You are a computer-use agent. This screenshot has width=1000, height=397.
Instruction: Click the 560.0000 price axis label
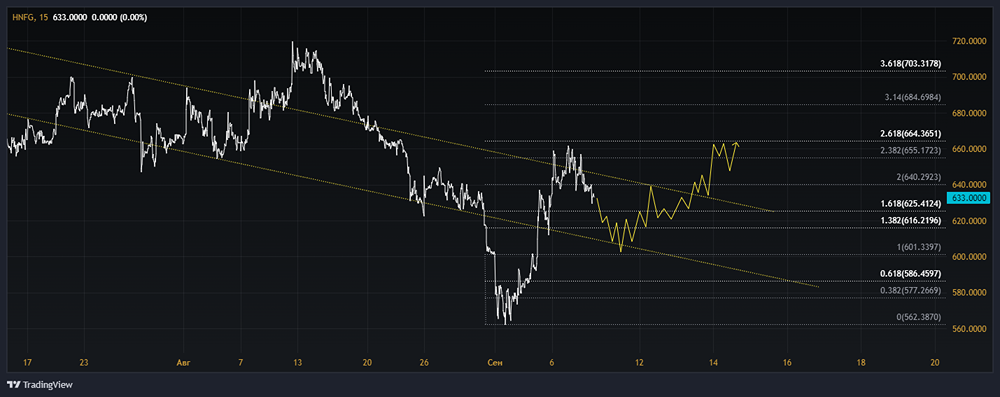[969, 329]
